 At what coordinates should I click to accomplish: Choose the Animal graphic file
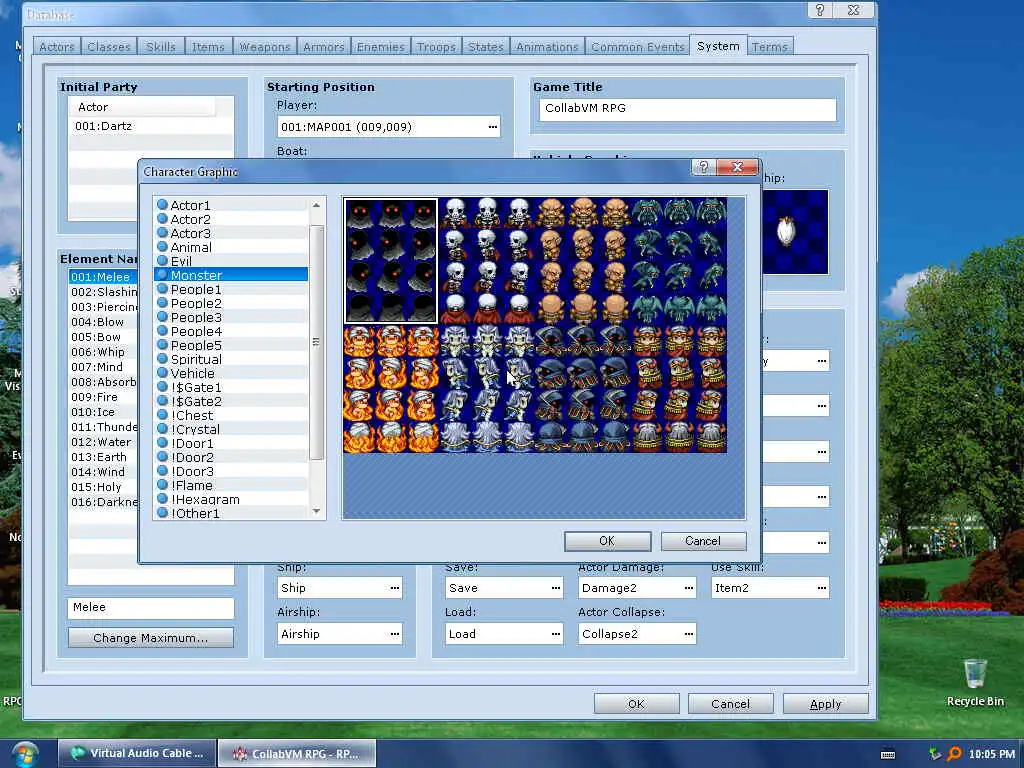pyautogui.click(x=231, y=248)
